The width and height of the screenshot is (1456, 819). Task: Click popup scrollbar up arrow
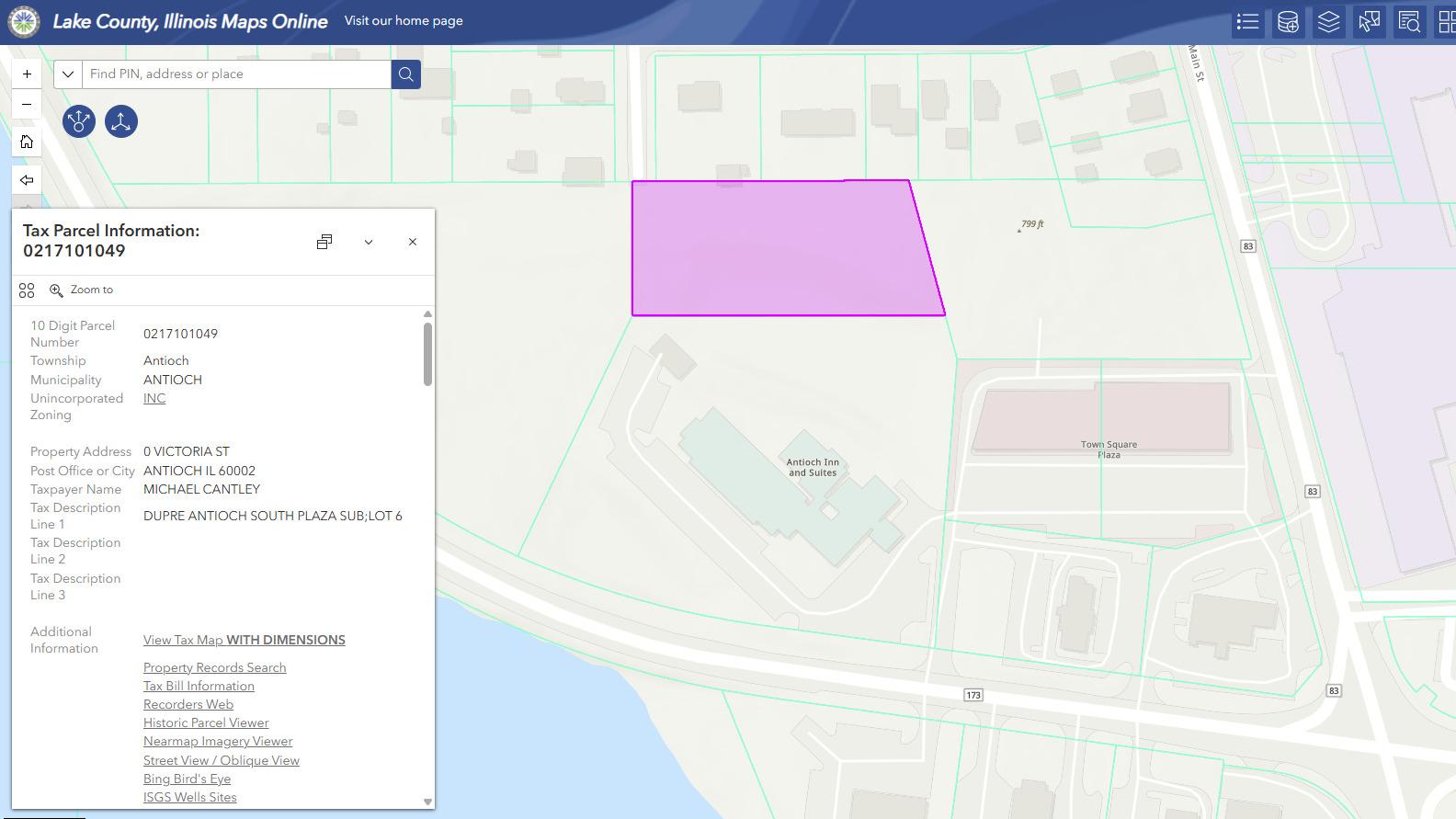pos(427,314)
